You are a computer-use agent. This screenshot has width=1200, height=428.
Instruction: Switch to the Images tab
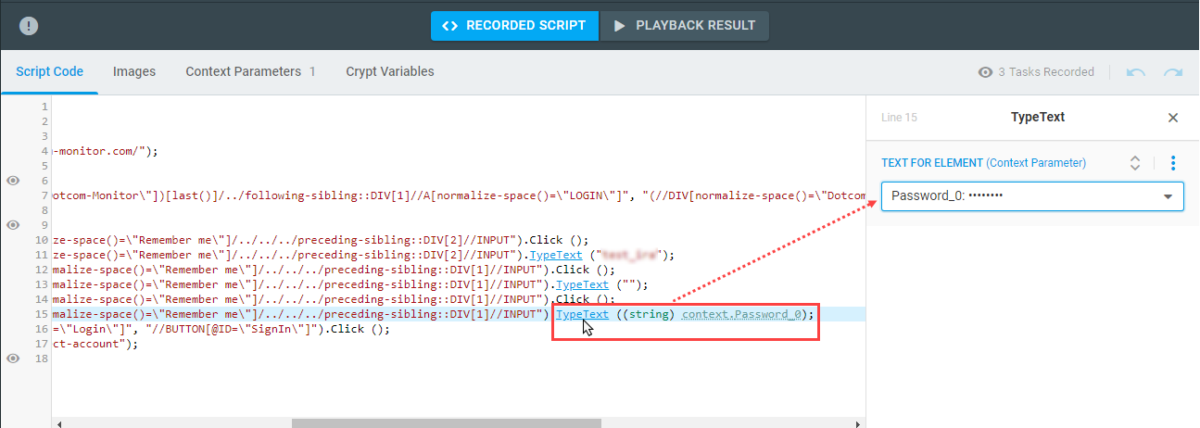pos(134,72)
